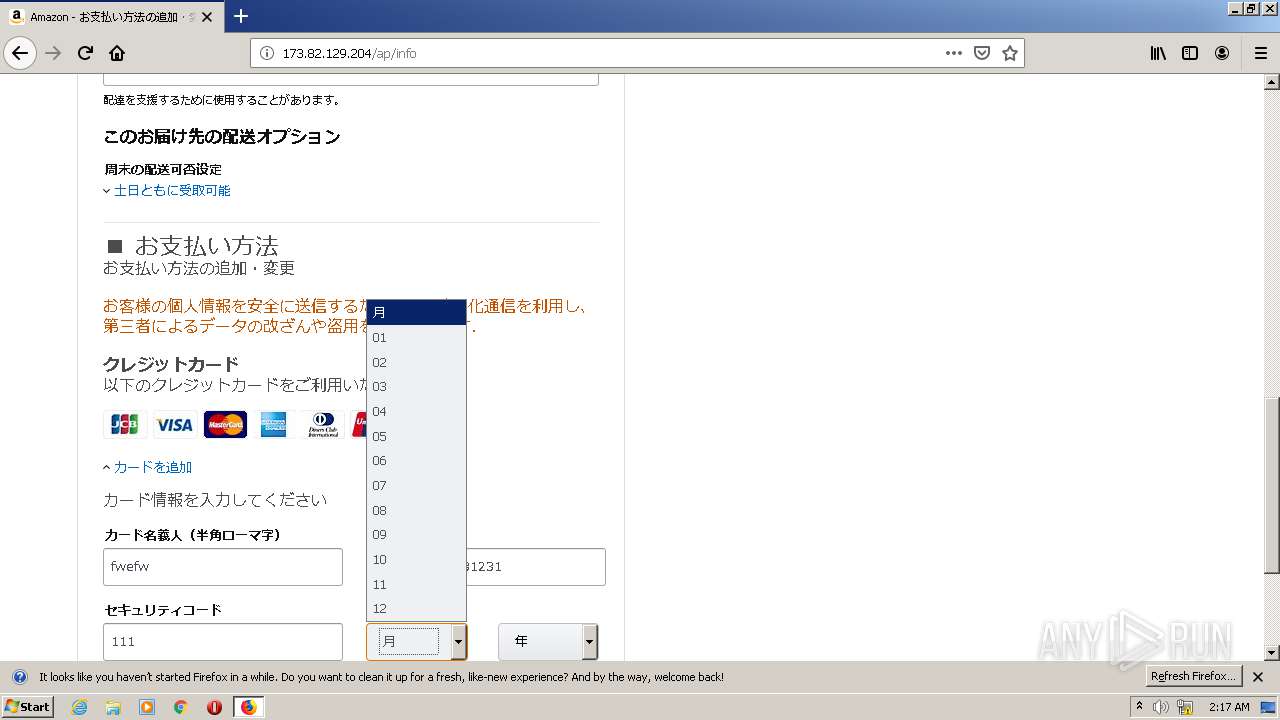The width and height of the screenshot is (1280, 720).
Task: Open the Library panel
Action: coord(1158,53)
